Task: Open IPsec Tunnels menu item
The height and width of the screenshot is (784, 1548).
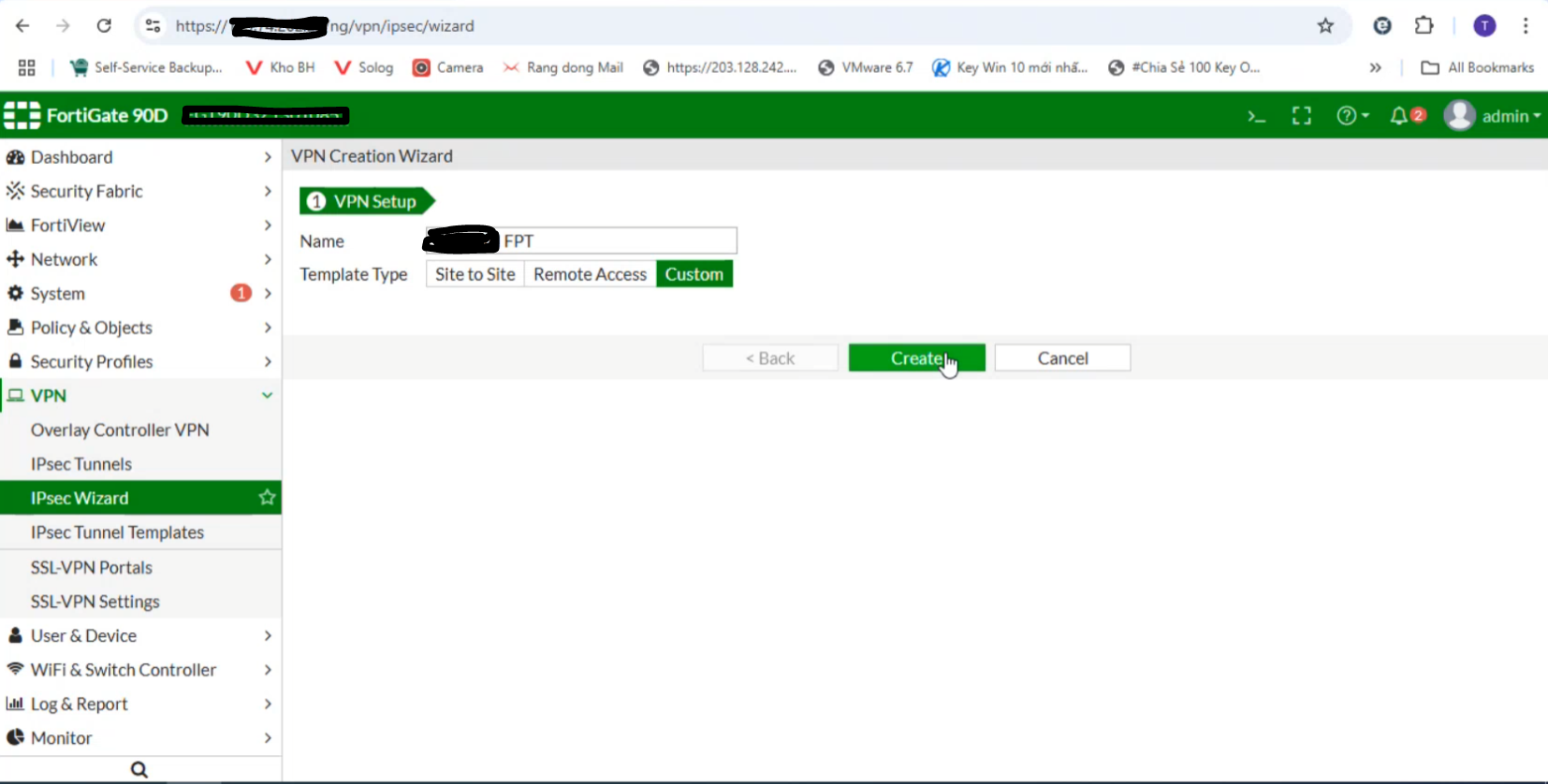Action: point(81,464)
